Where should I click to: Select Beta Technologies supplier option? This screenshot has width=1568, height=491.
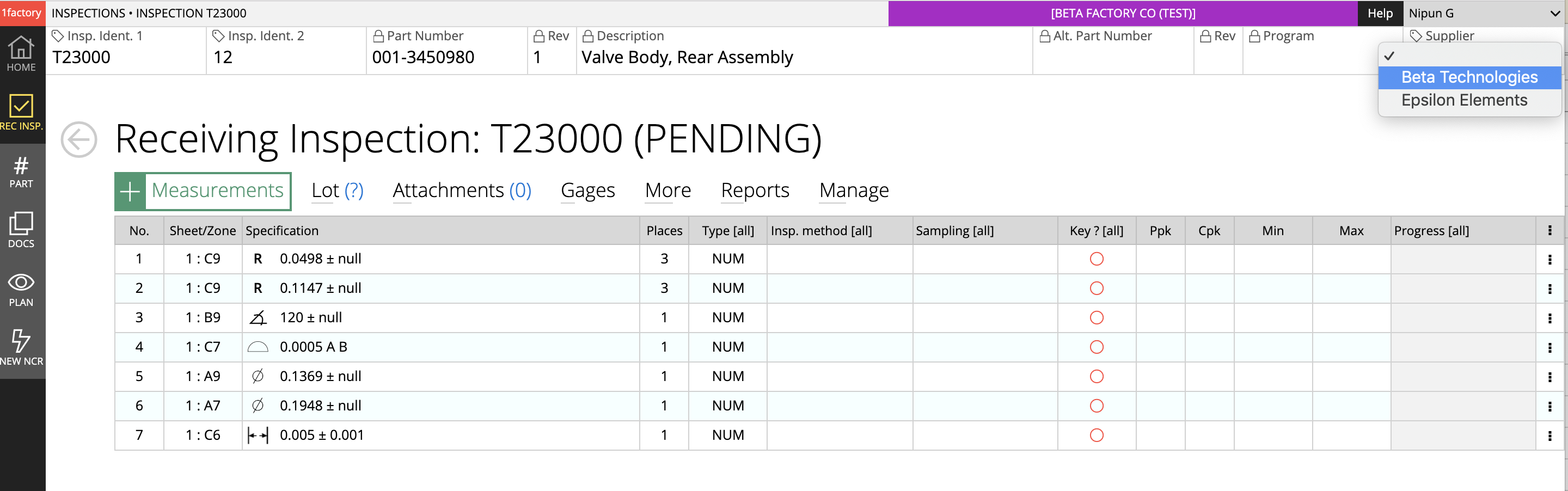coord(1469,77)
